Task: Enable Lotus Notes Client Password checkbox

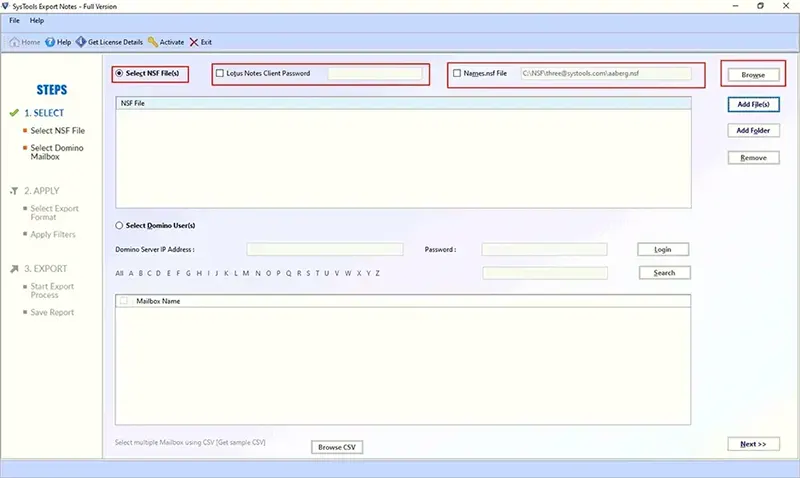Action: (x=219, y=73)
